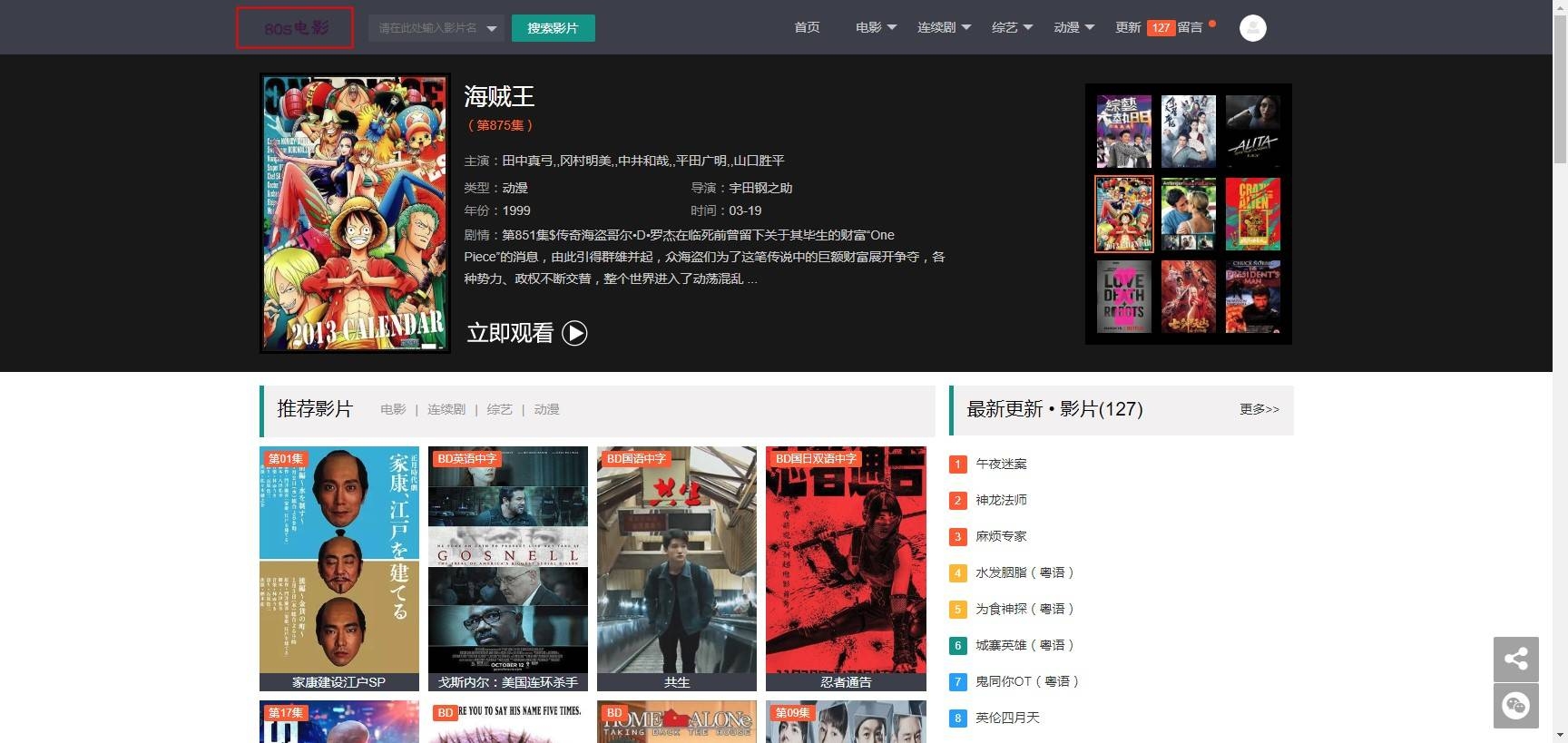This screenshot has height=743, width=1568.
Task: Open the user avatar icon
Action: click(x=1252, y=28)
